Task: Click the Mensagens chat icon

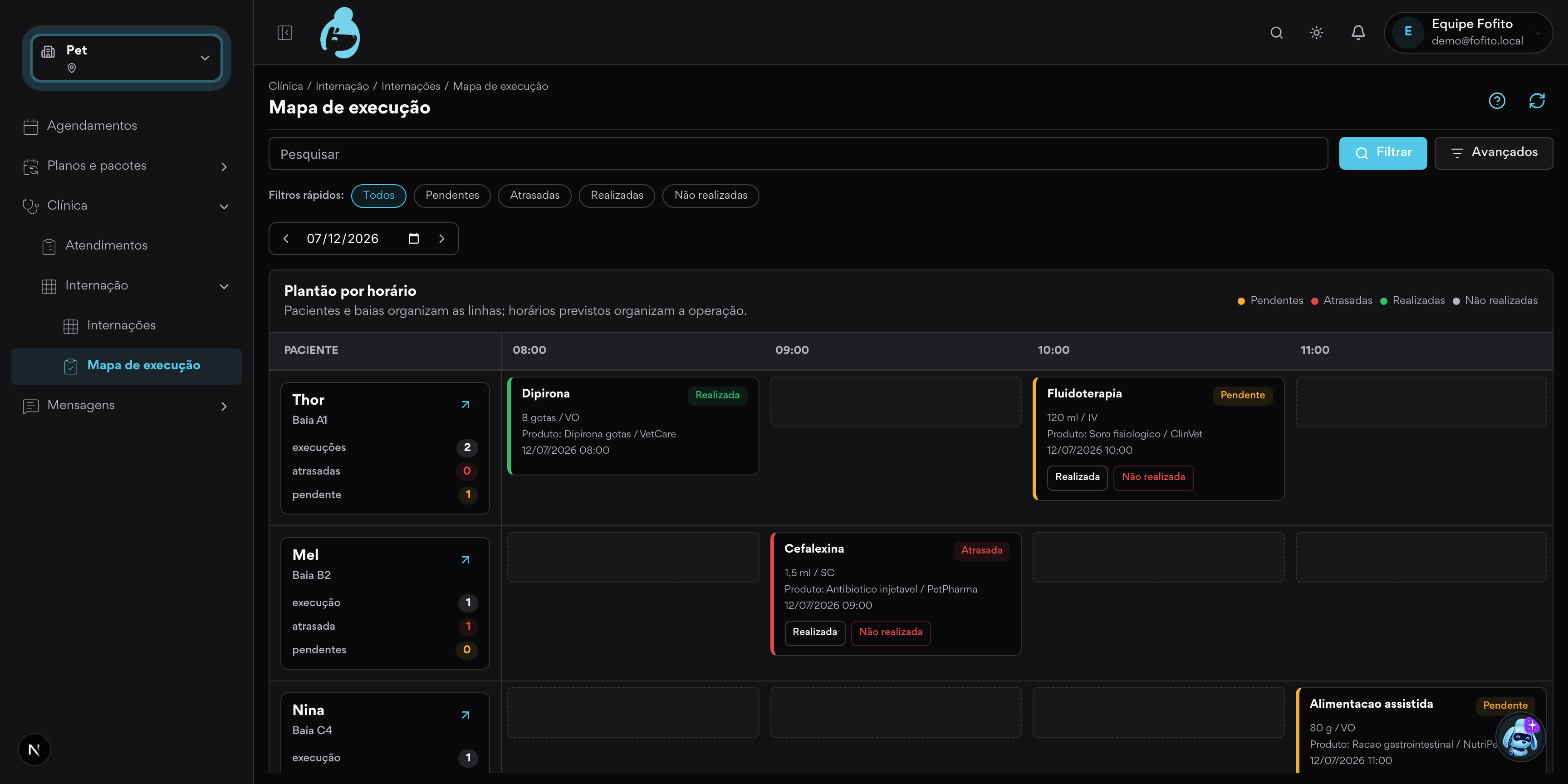Action: [30, 406]
